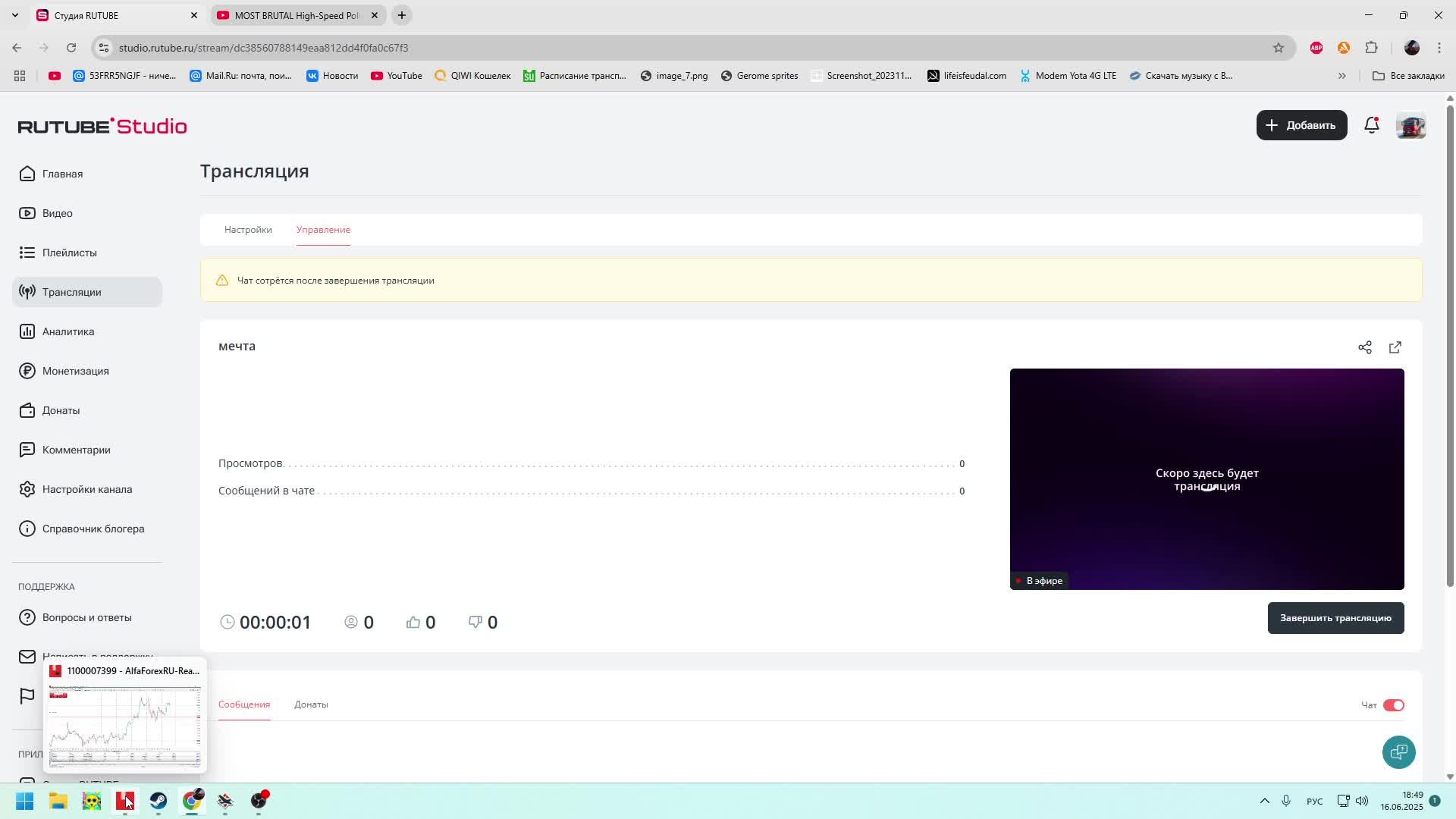
Task: Go to Монетизация section
Action: [75, 371]
